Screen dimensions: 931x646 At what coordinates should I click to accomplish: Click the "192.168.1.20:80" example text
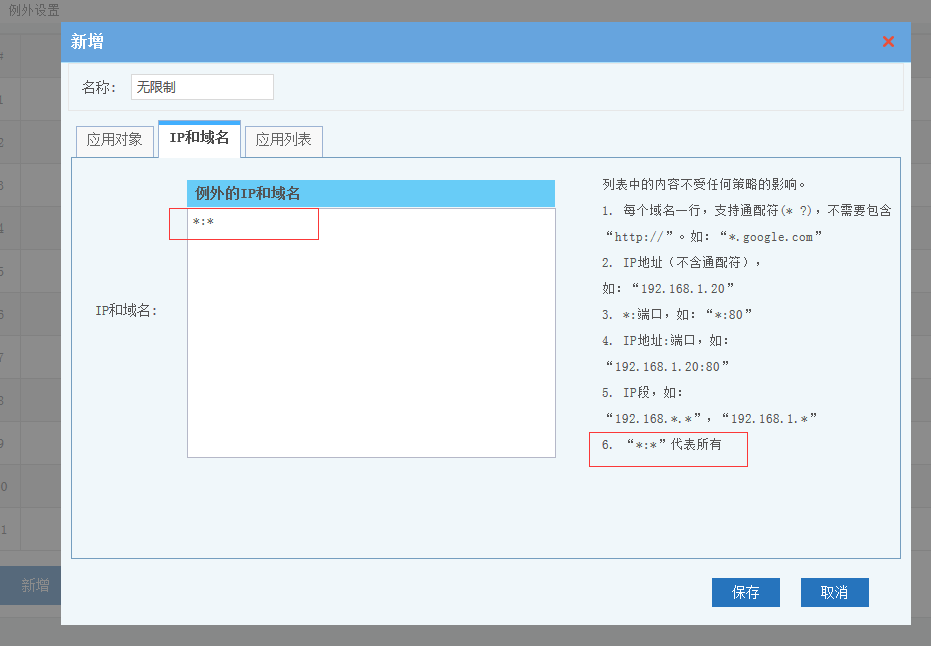pos(667,367)
